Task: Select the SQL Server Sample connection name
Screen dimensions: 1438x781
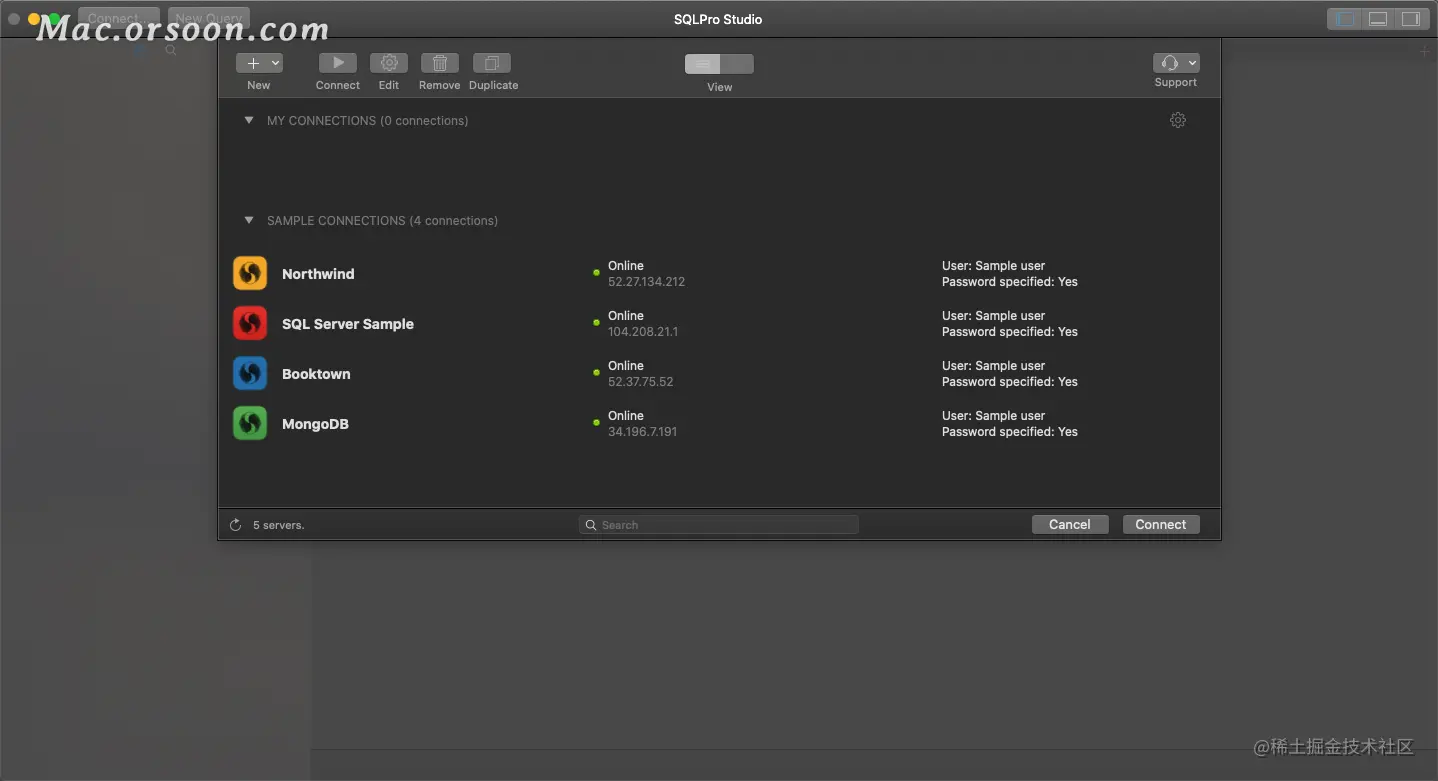Action: pos(348,324)
